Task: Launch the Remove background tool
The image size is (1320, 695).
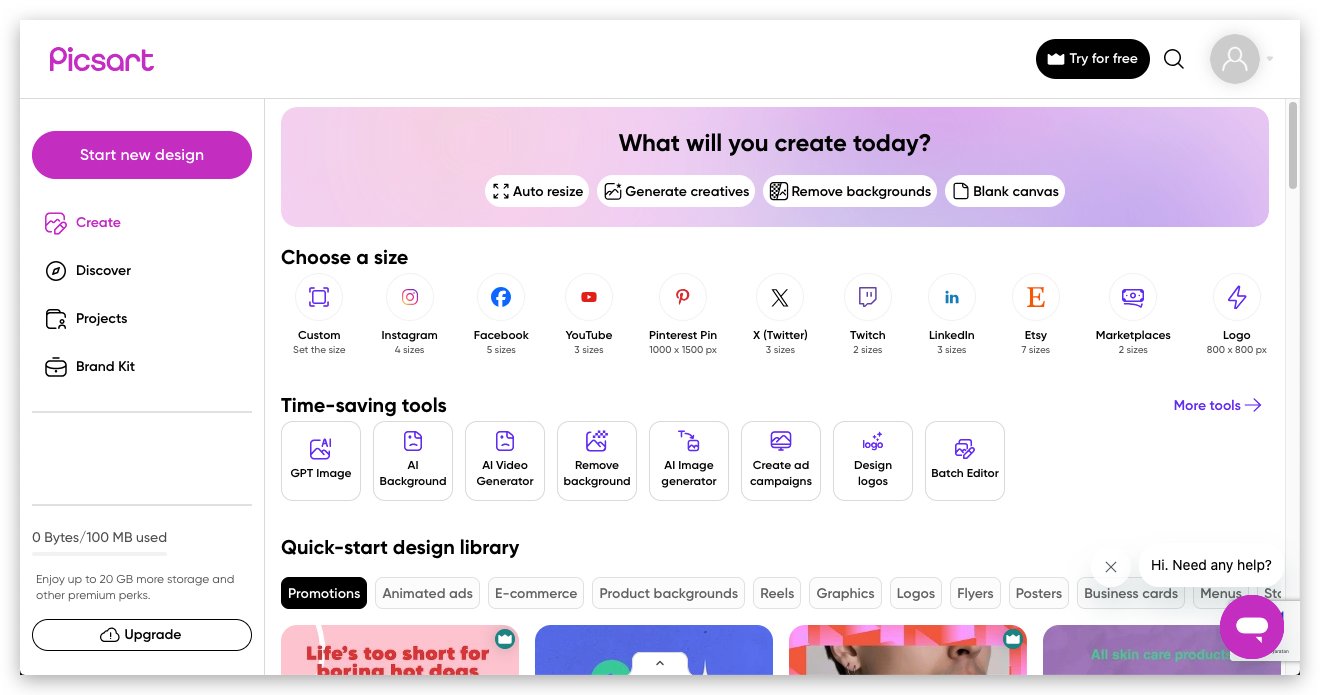Action: 597,461
